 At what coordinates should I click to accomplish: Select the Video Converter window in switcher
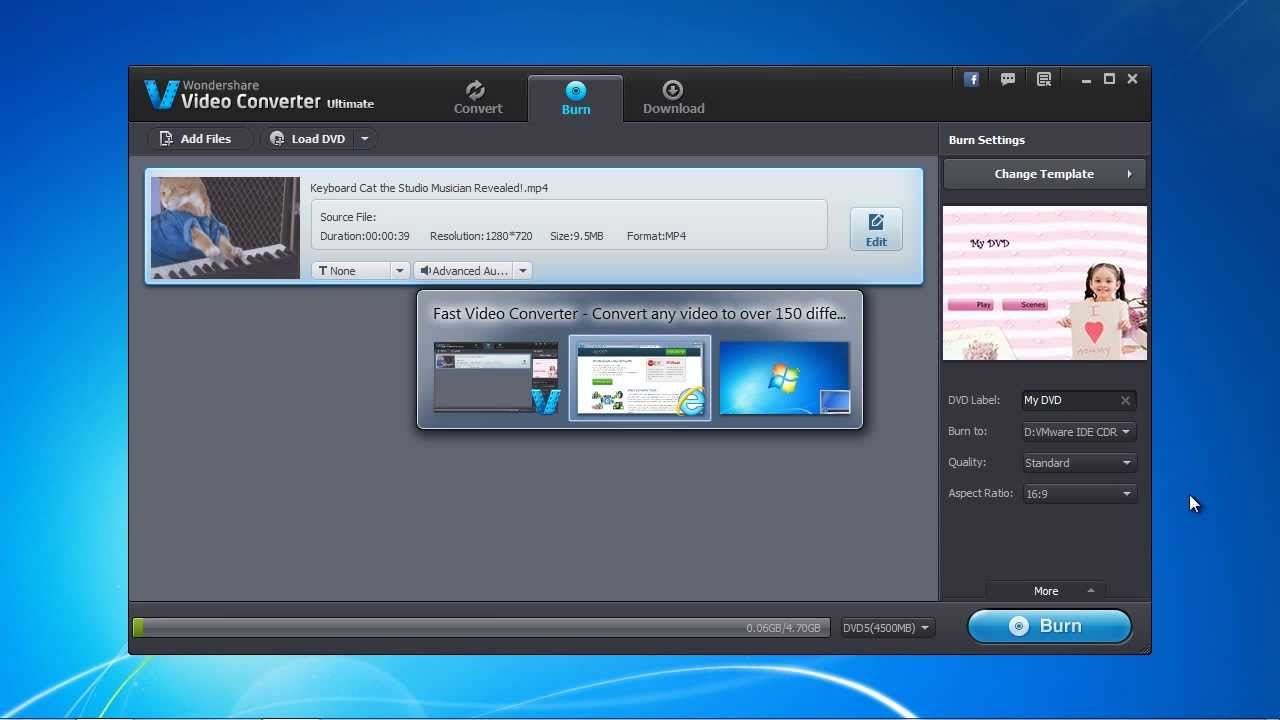(496, 378)
